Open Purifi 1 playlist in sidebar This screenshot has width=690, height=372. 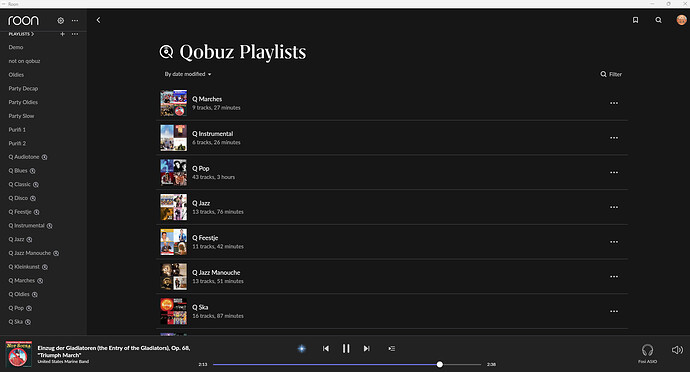17,130
